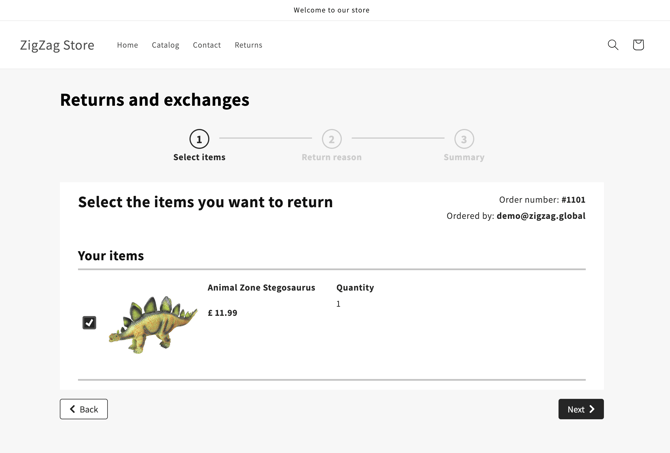Uncheck the Animal Zone Stegosaurus checkbox

tap(89, 323)
